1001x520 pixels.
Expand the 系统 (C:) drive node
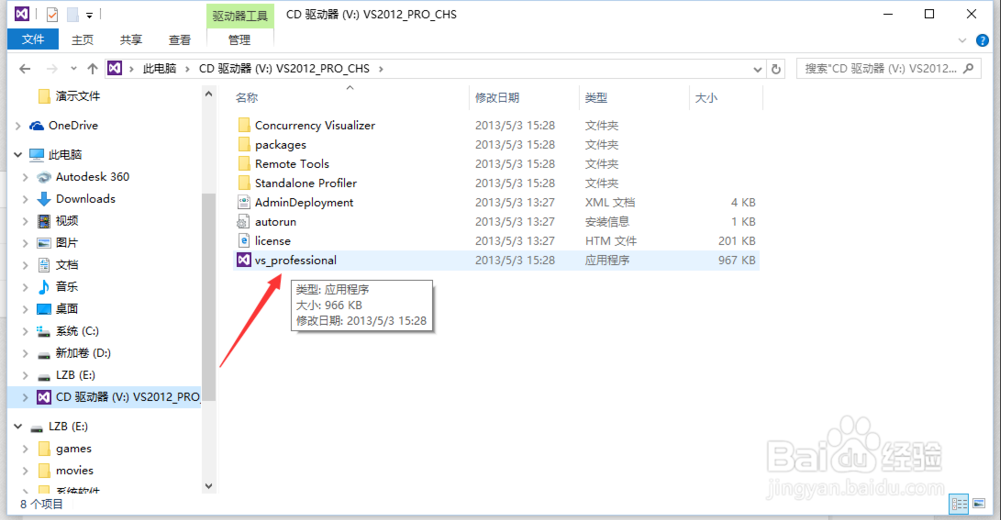click(x=26, y=331)
